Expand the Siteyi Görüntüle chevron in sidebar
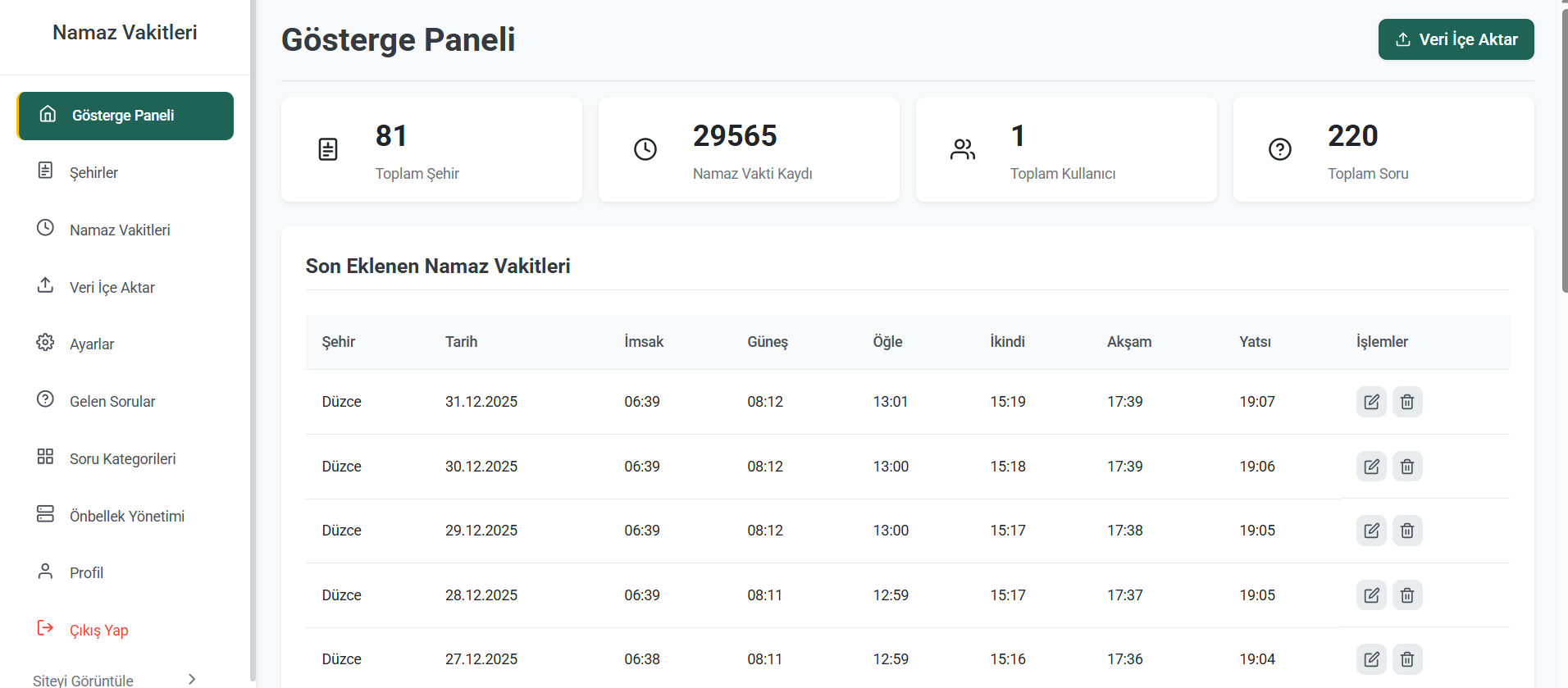This screenshot has height=688, width=1568. coord(192,679)
